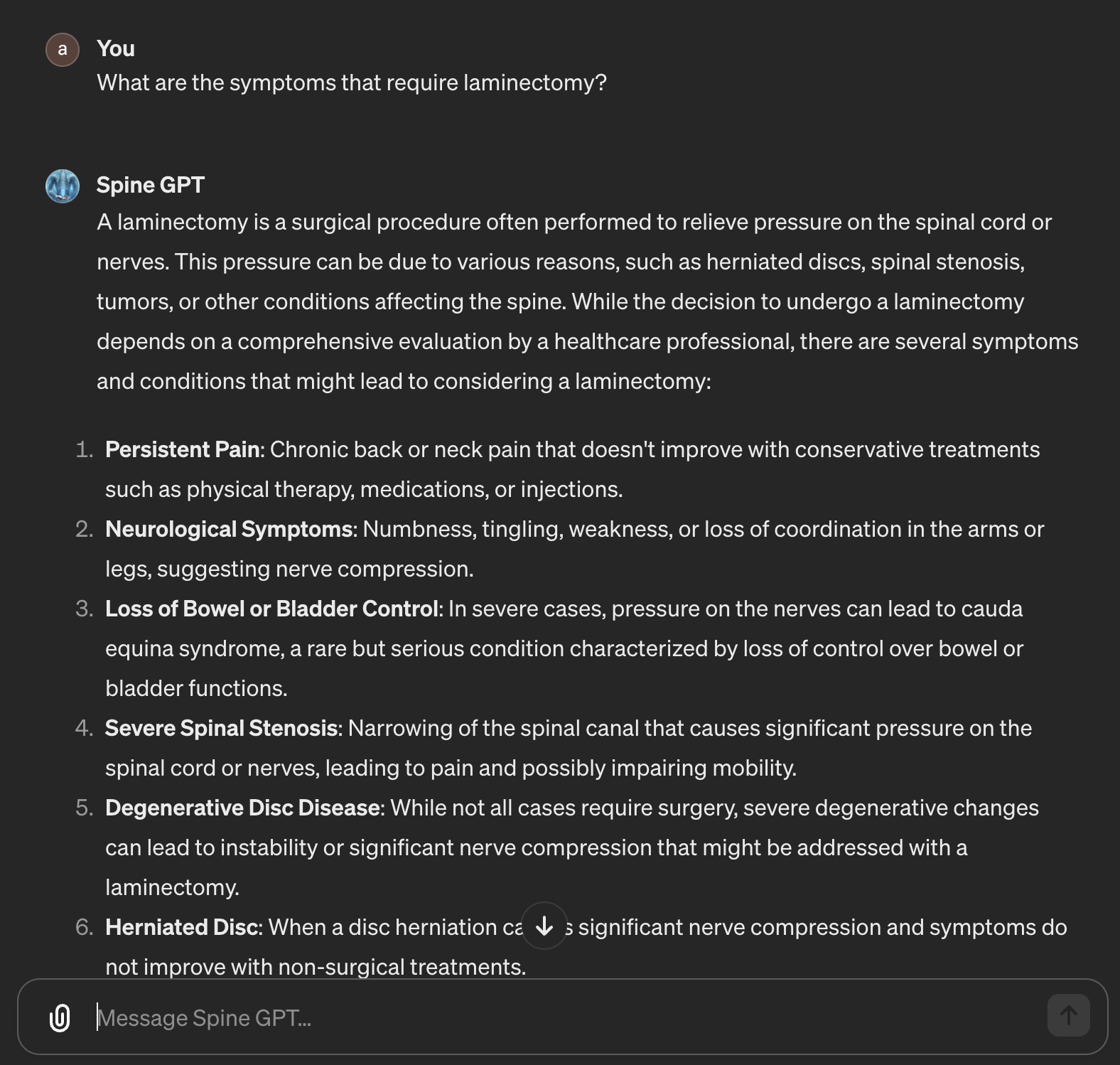Focus the Message Spine GPT input field
Image resolution: width=1120 pixels, height=1065 pixels.
[561, 1017]
